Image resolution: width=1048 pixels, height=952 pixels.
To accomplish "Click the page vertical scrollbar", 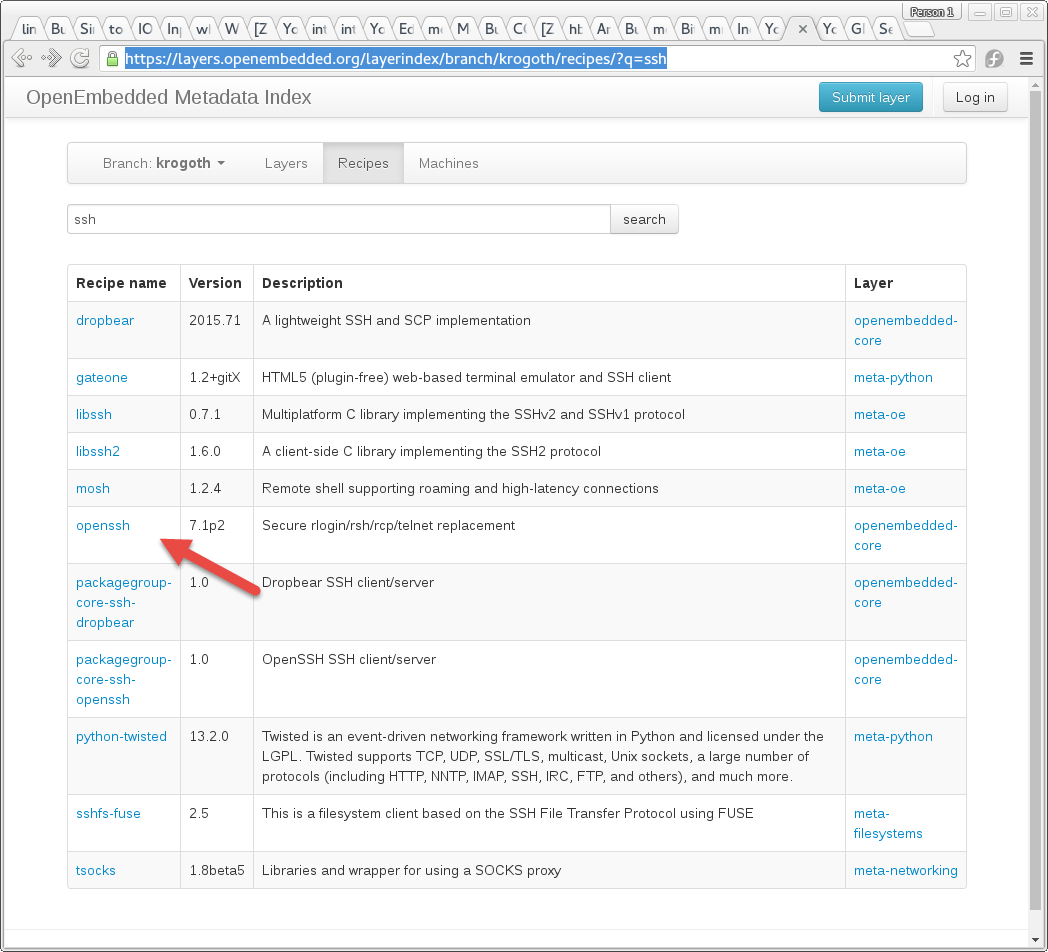I will (x=1036, y=500).
